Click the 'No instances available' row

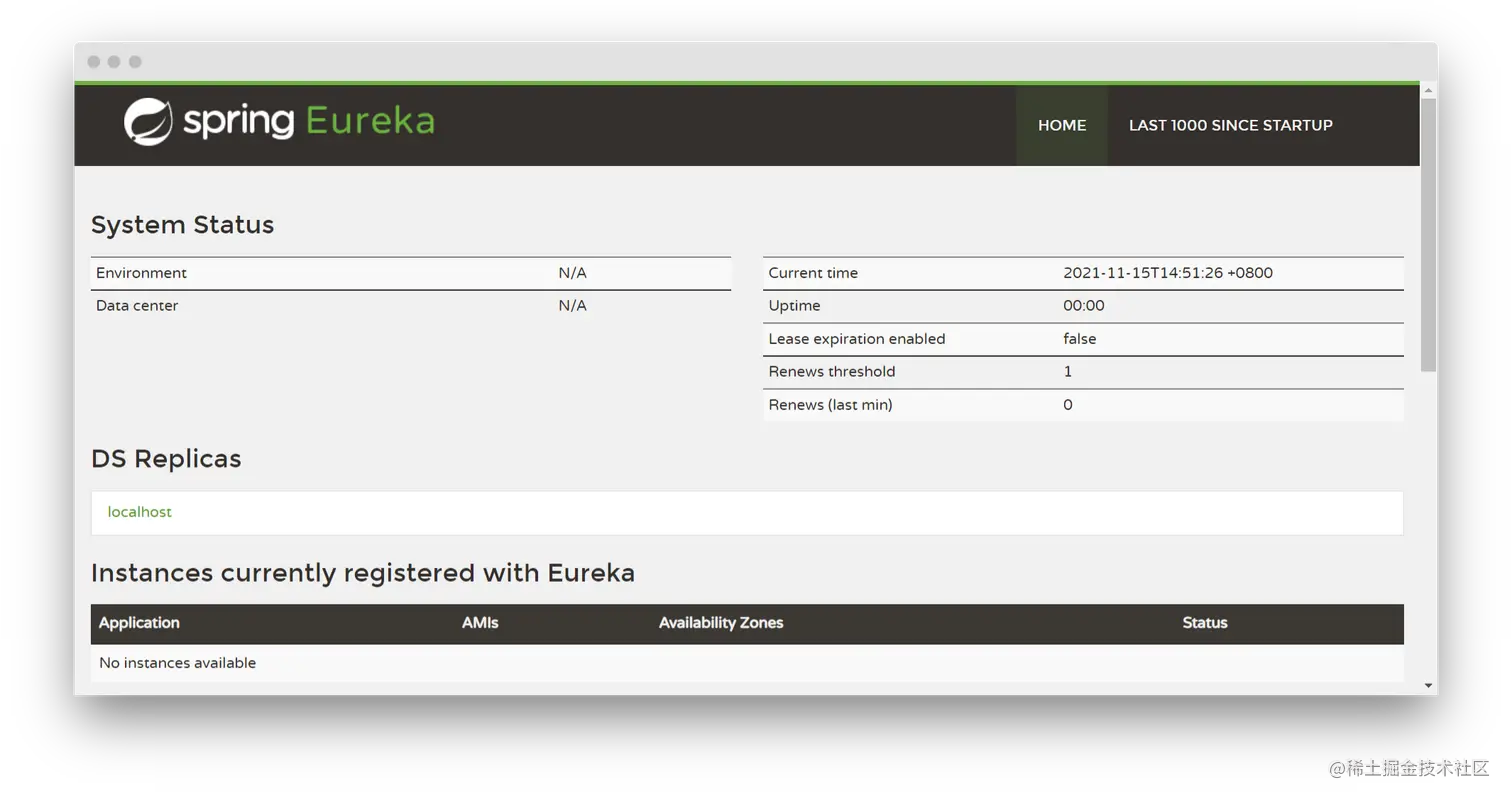tap(747, 663)
